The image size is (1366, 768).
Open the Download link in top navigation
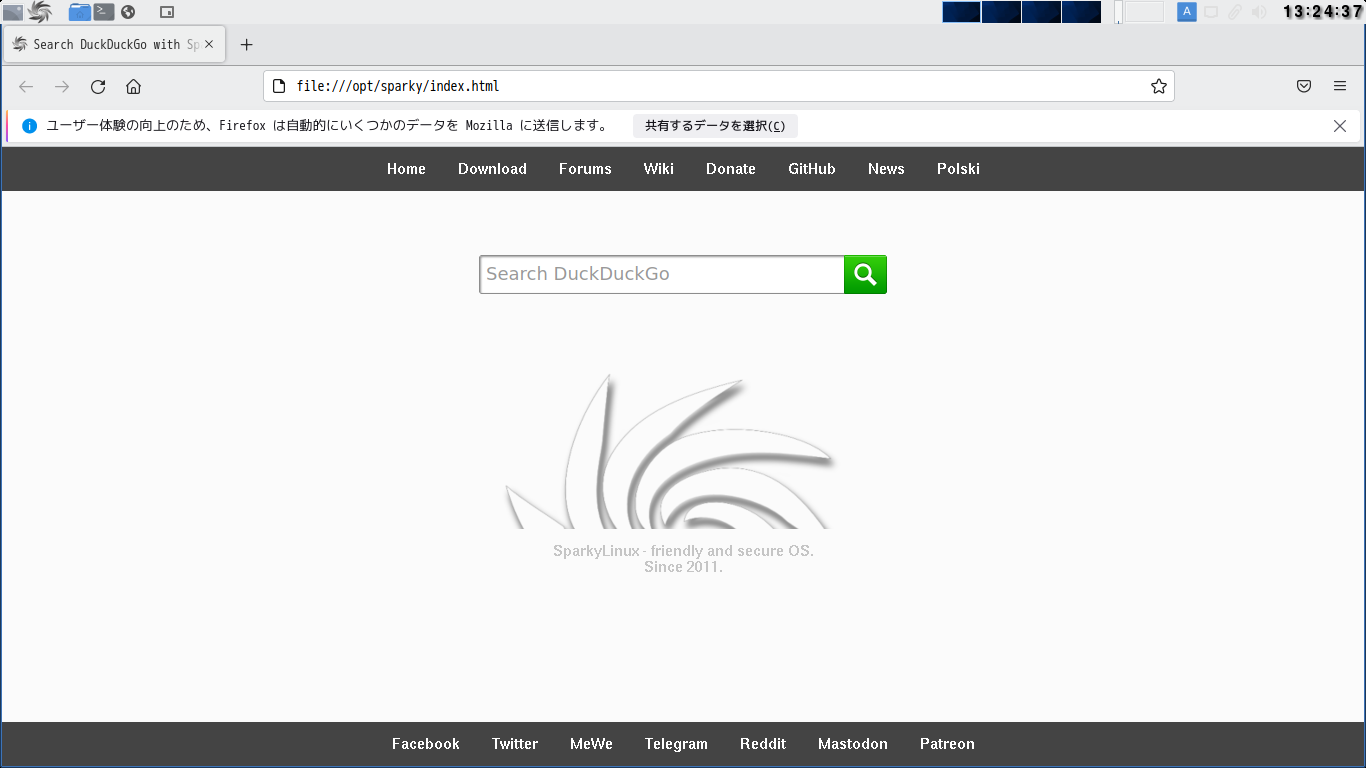pos(492,169)
